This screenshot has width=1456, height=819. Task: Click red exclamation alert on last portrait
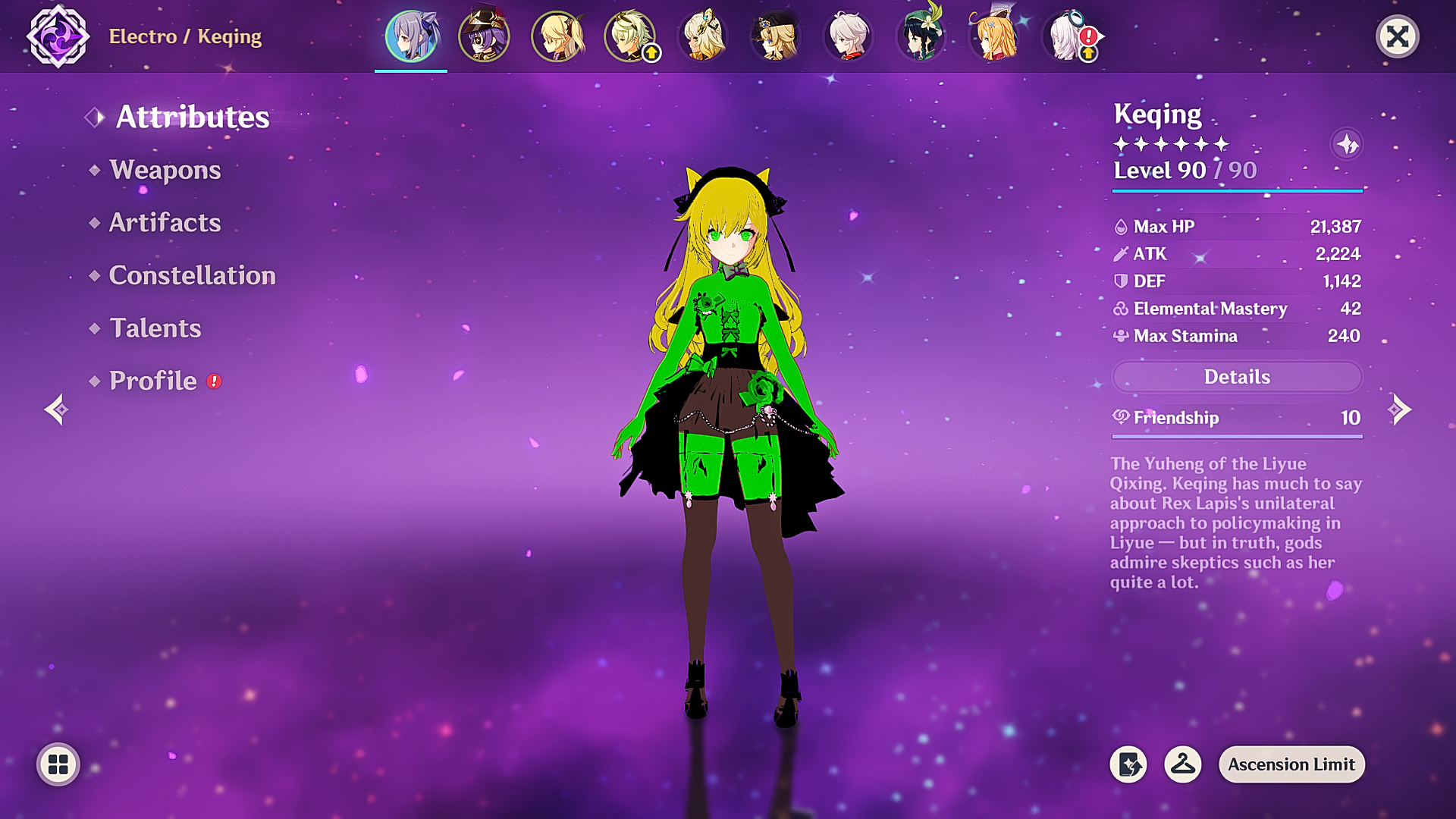(x=1089, y=36)
